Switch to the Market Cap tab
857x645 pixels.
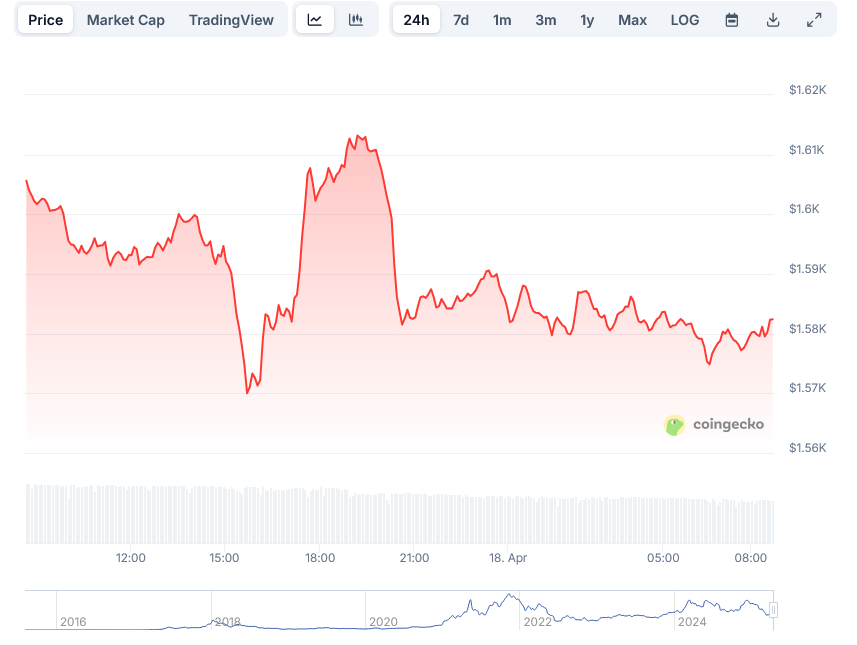125,19
